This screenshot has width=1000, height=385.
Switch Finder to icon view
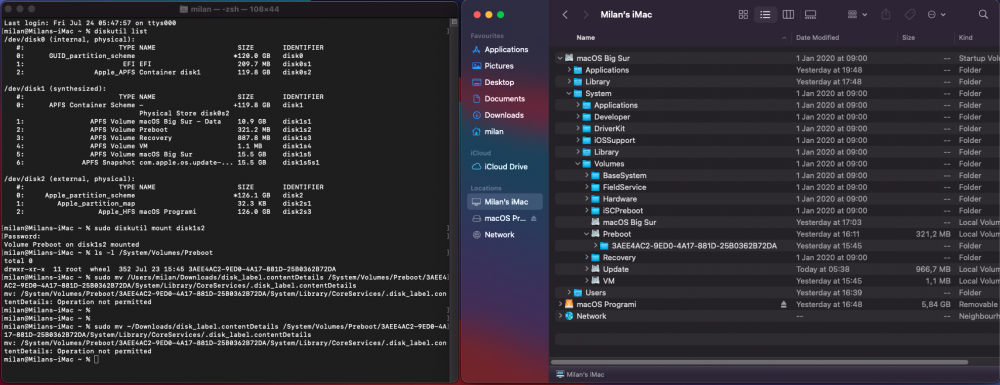743,15
